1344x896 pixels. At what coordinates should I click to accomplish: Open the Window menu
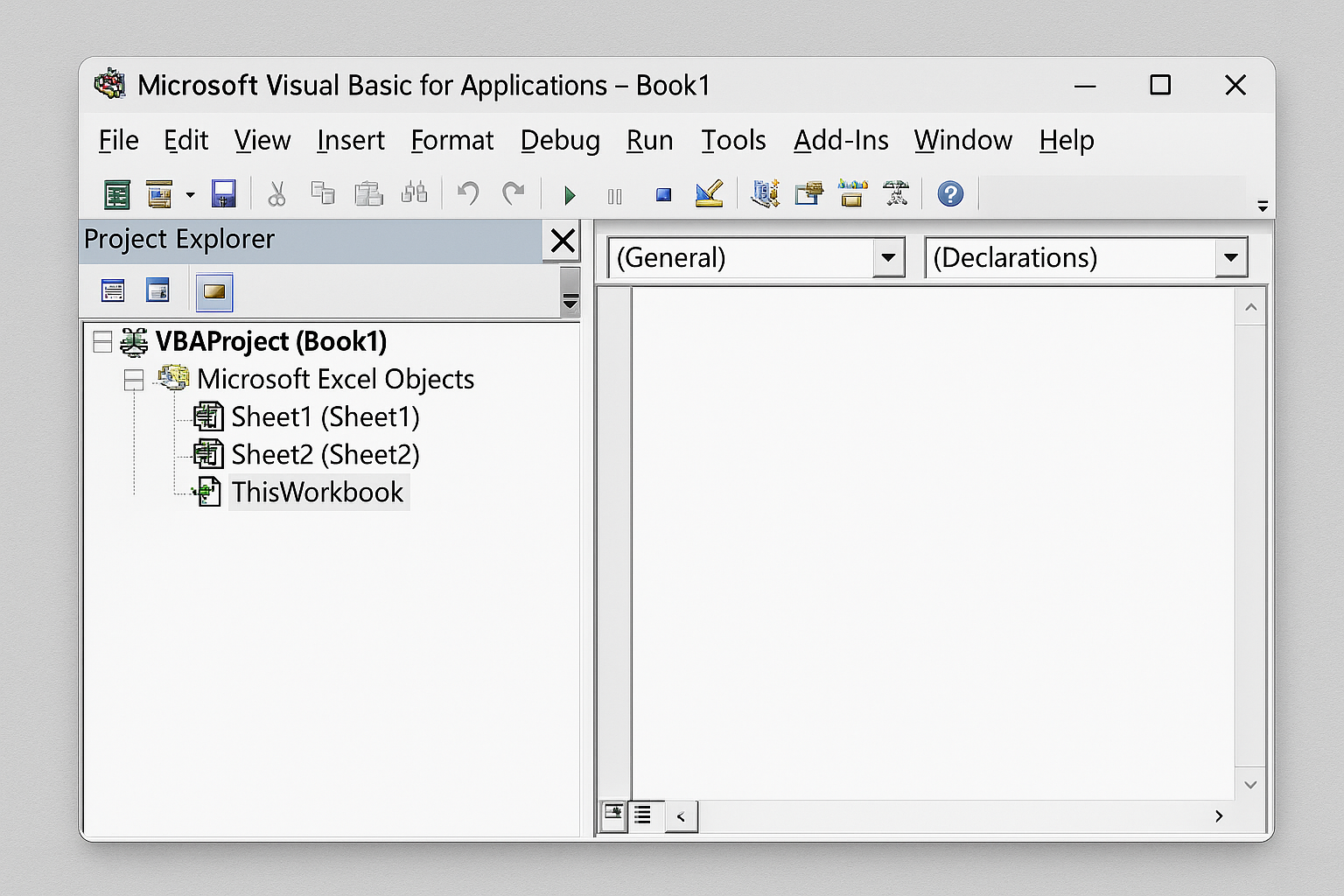click(962, 140)
